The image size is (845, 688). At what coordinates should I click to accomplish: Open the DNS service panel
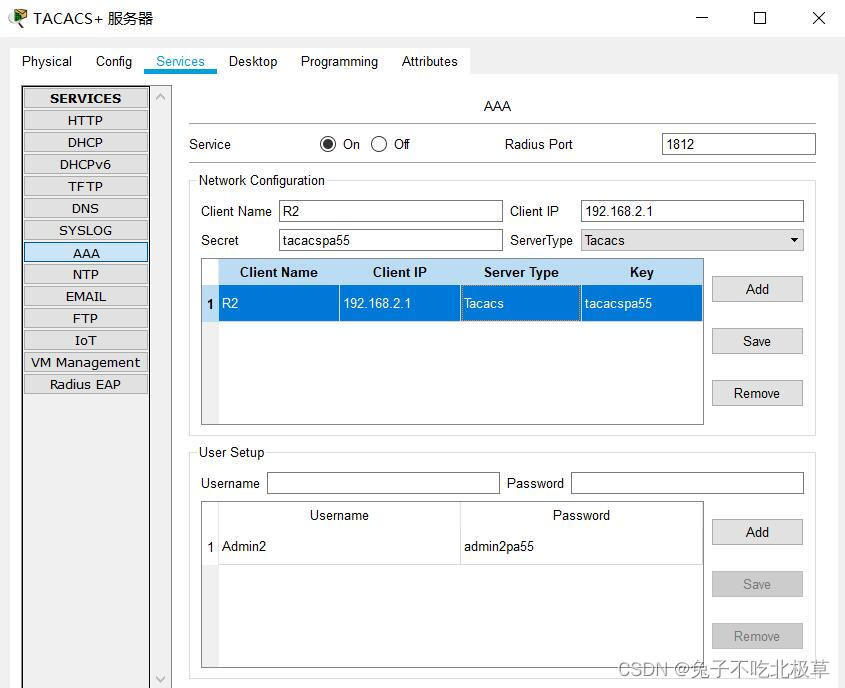coord(85,208)
